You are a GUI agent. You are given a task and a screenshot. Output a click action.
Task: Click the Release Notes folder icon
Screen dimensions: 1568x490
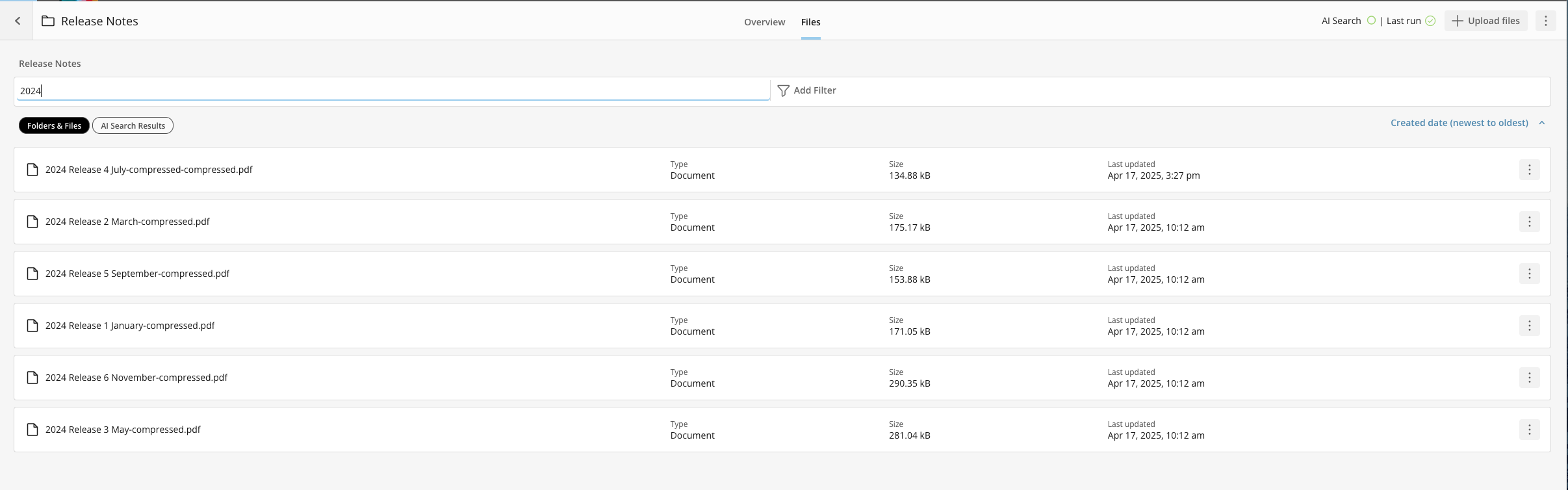click(x=48, y=21)
